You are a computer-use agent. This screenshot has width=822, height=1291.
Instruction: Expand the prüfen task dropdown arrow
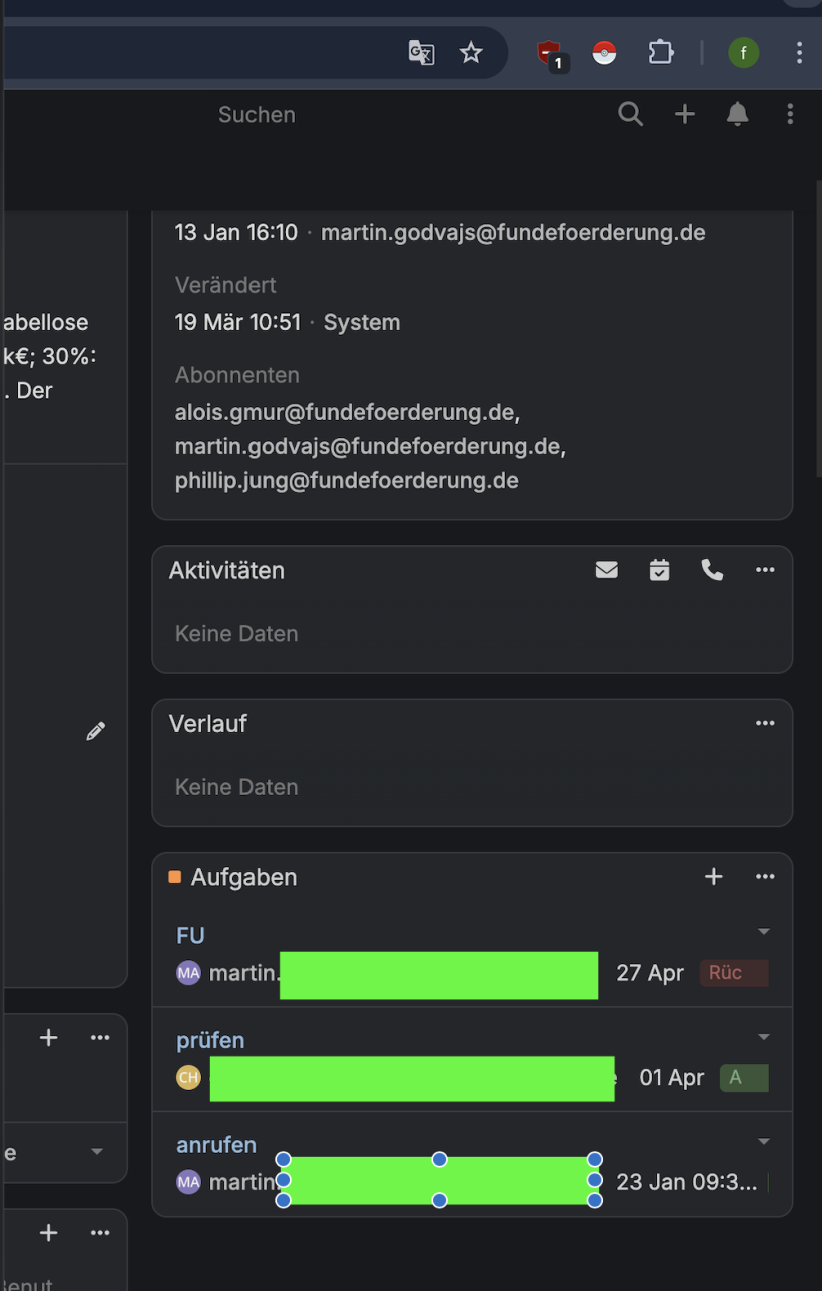tap(764, 1037)
